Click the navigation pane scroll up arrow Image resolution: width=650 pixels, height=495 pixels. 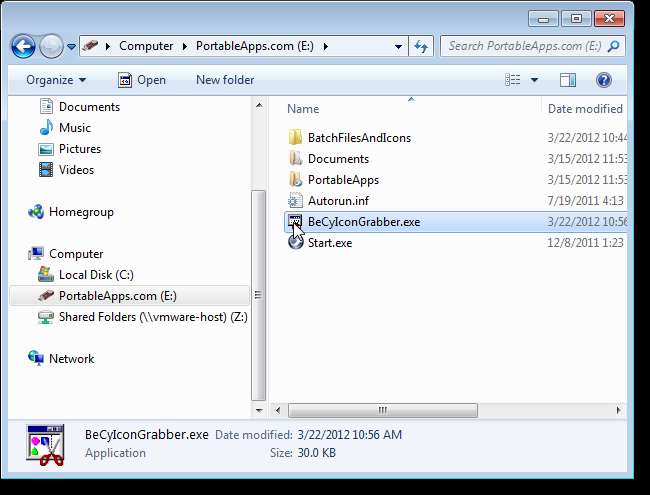(x=259, y=105)
